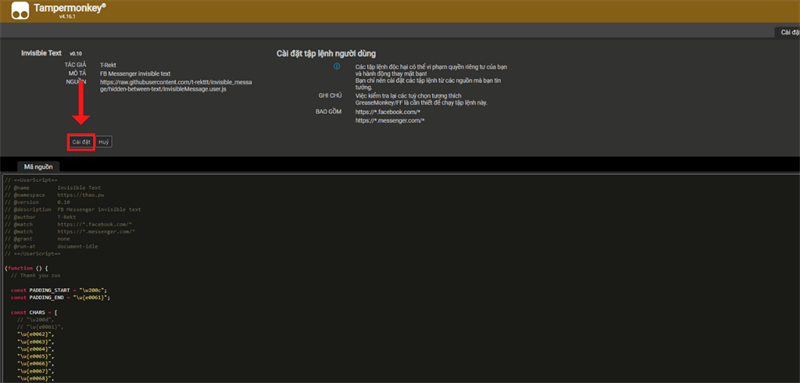The width and height of the screenshot is (800, 383).
Task: Click the '// Thank you zws' comment line
Action: (x=36, y=275)
